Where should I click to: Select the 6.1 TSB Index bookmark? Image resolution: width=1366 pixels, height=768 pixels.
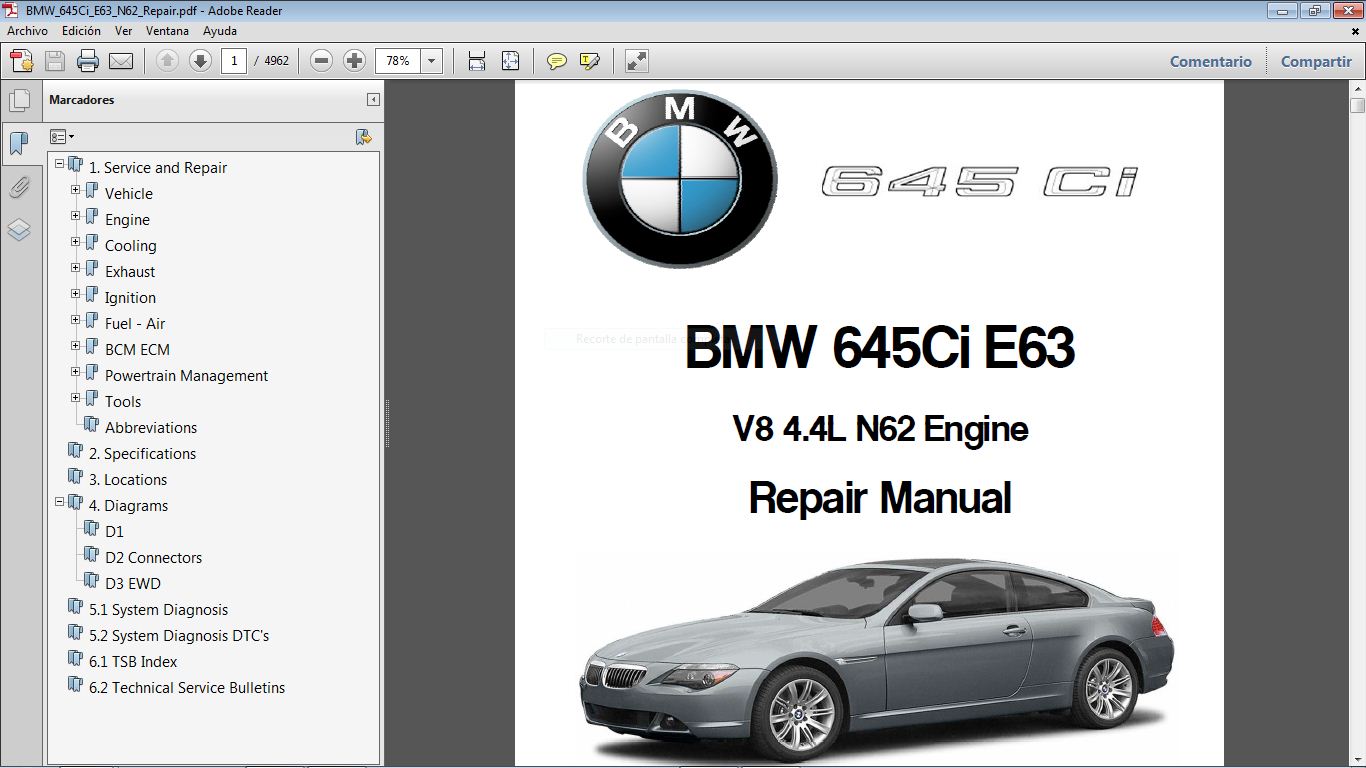point(133,662)
